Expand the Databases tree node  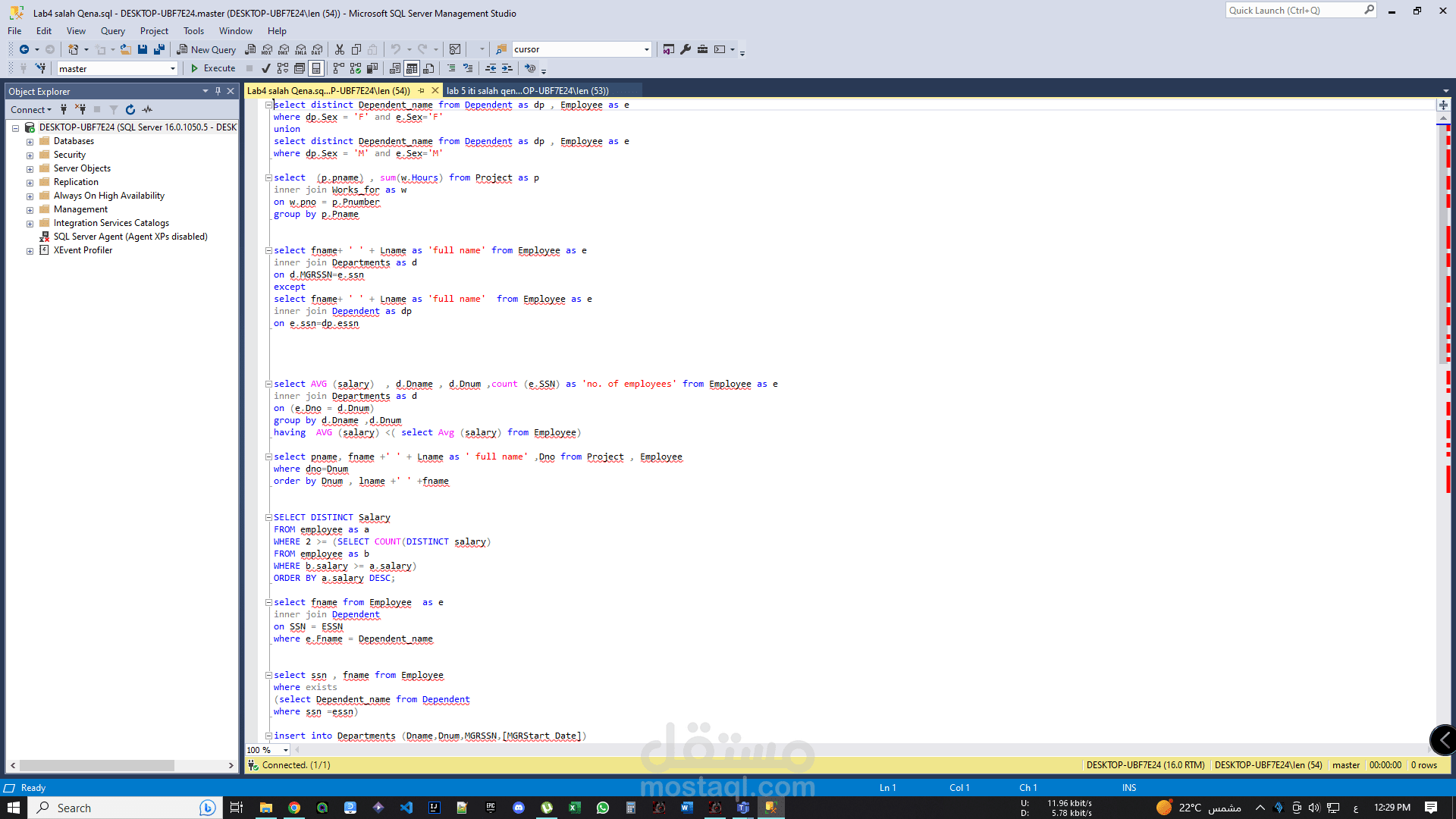(30, 142)
